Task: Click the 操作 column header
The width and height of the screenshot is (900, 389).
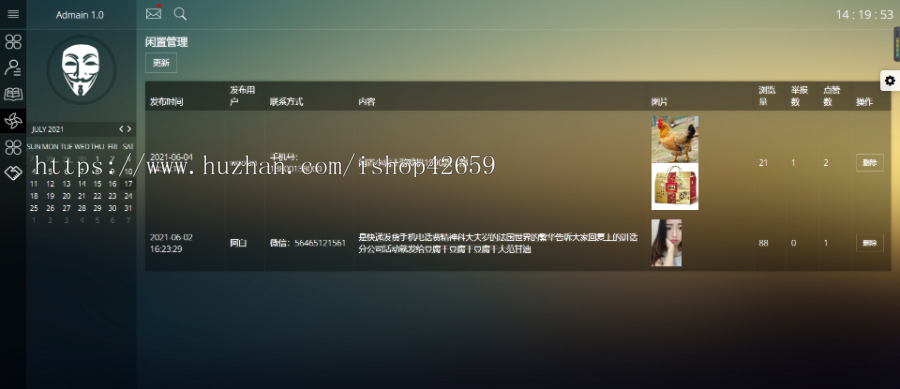Action: click(x=864, y=102)
